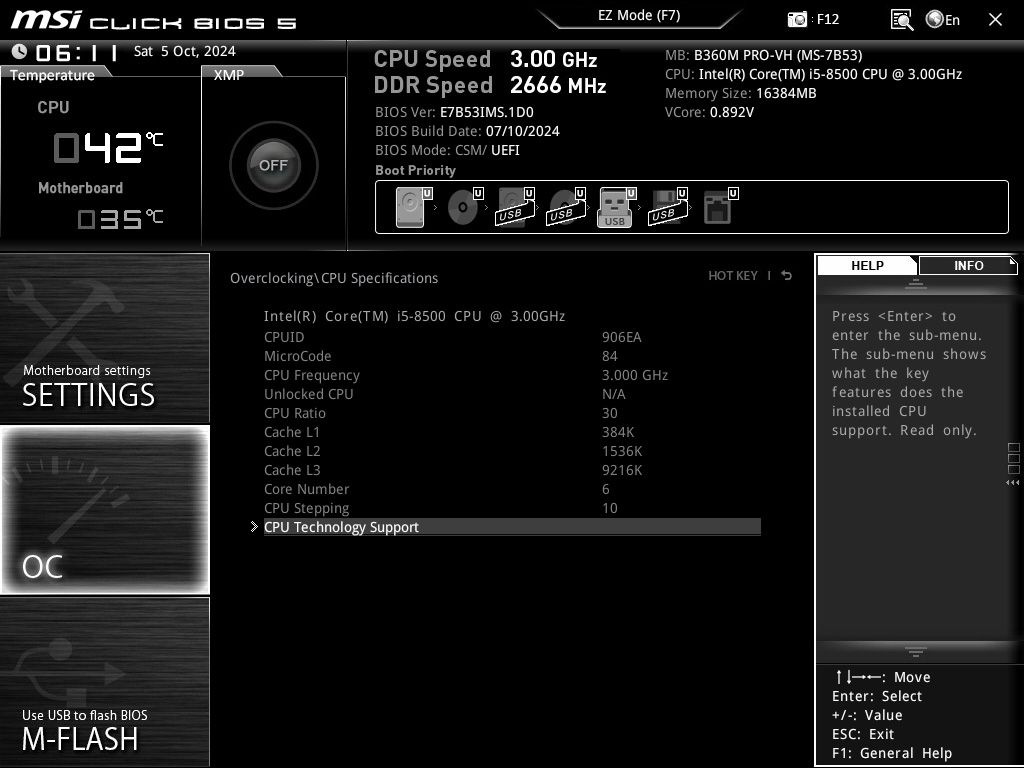1024x768 pixels.
Task: Take a screenshot with the F12 camera icon
Action: 797,19
